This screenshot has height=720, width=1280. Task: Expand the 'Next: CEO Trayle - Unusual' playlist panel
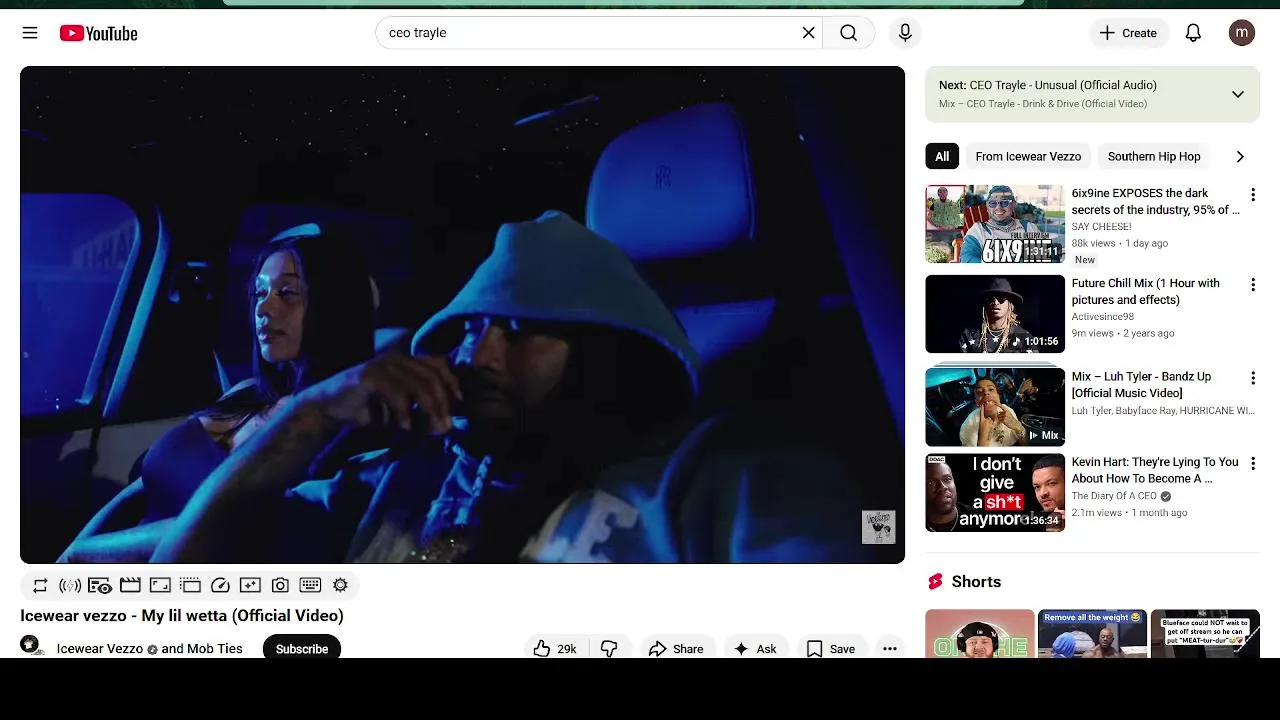[x=1237, y=94]
